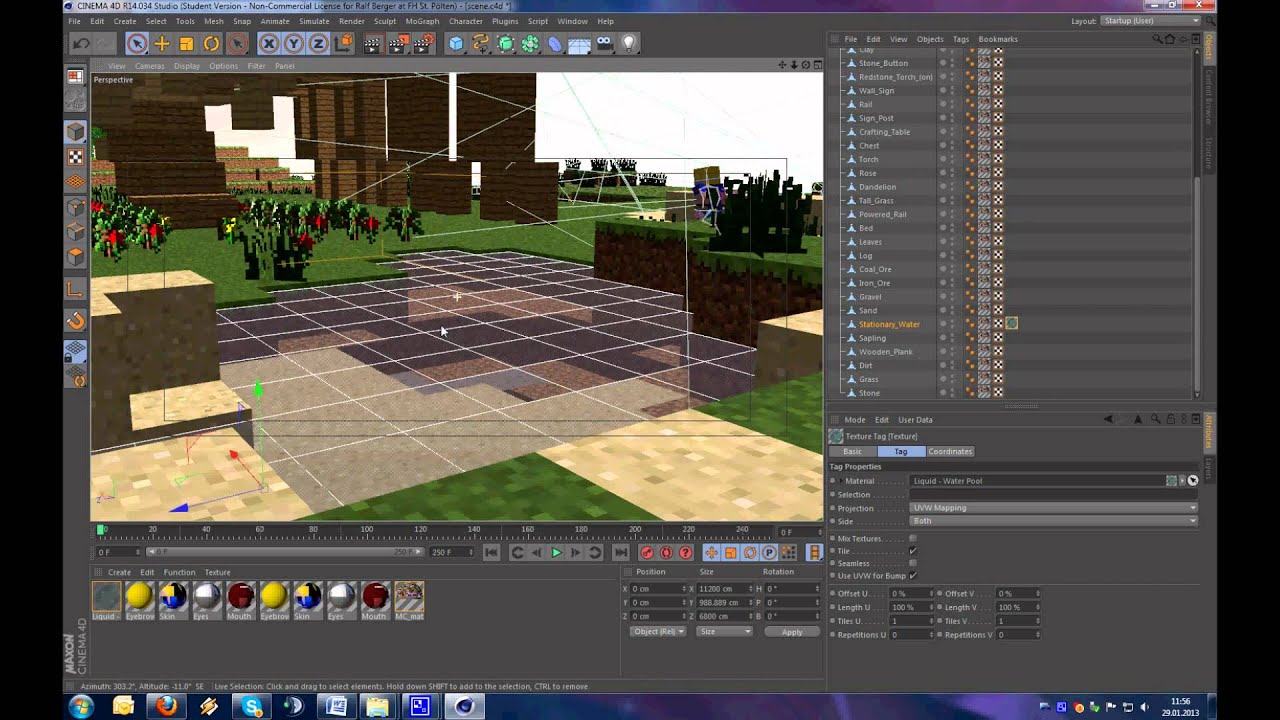The width and height of the screenshot is (1280, 720).
Task: Open Edit Render Settings gear clapperboard
Action: click(x=423, y=43)
